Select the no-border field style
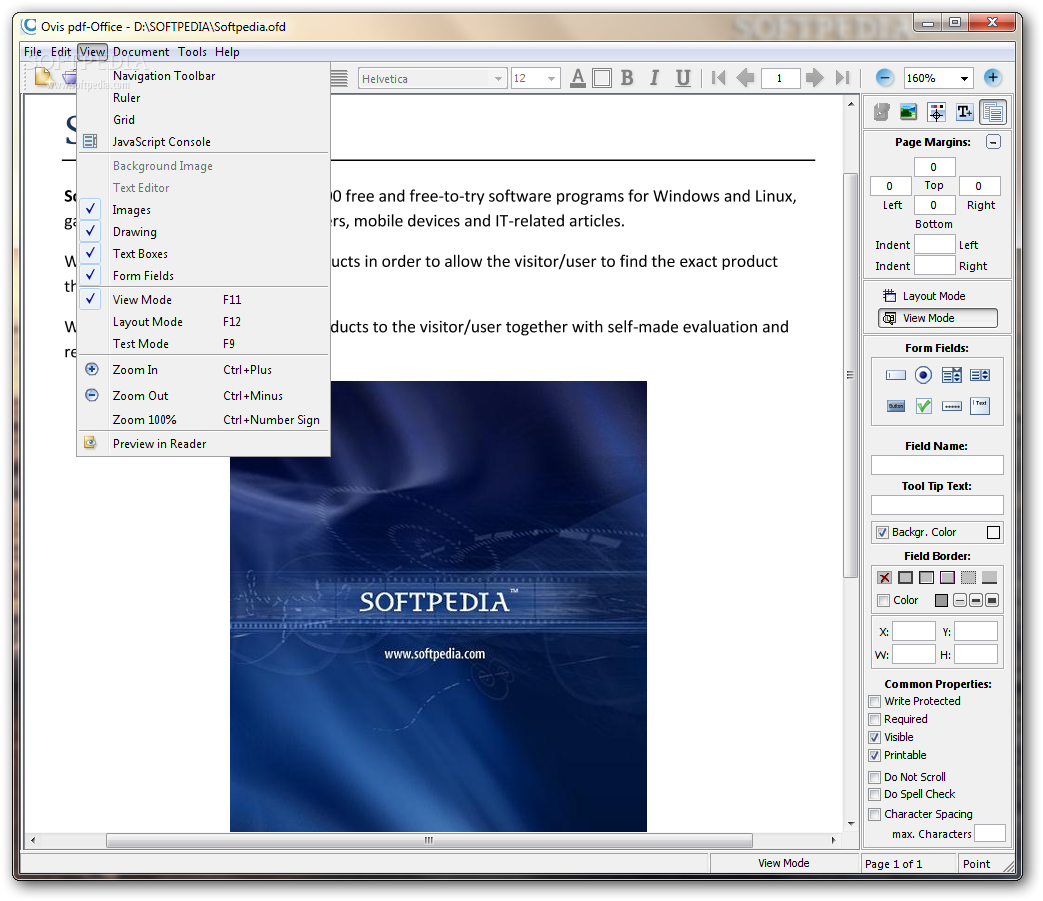This screenshot has width=1043, height=901. (x=884, y=578)
